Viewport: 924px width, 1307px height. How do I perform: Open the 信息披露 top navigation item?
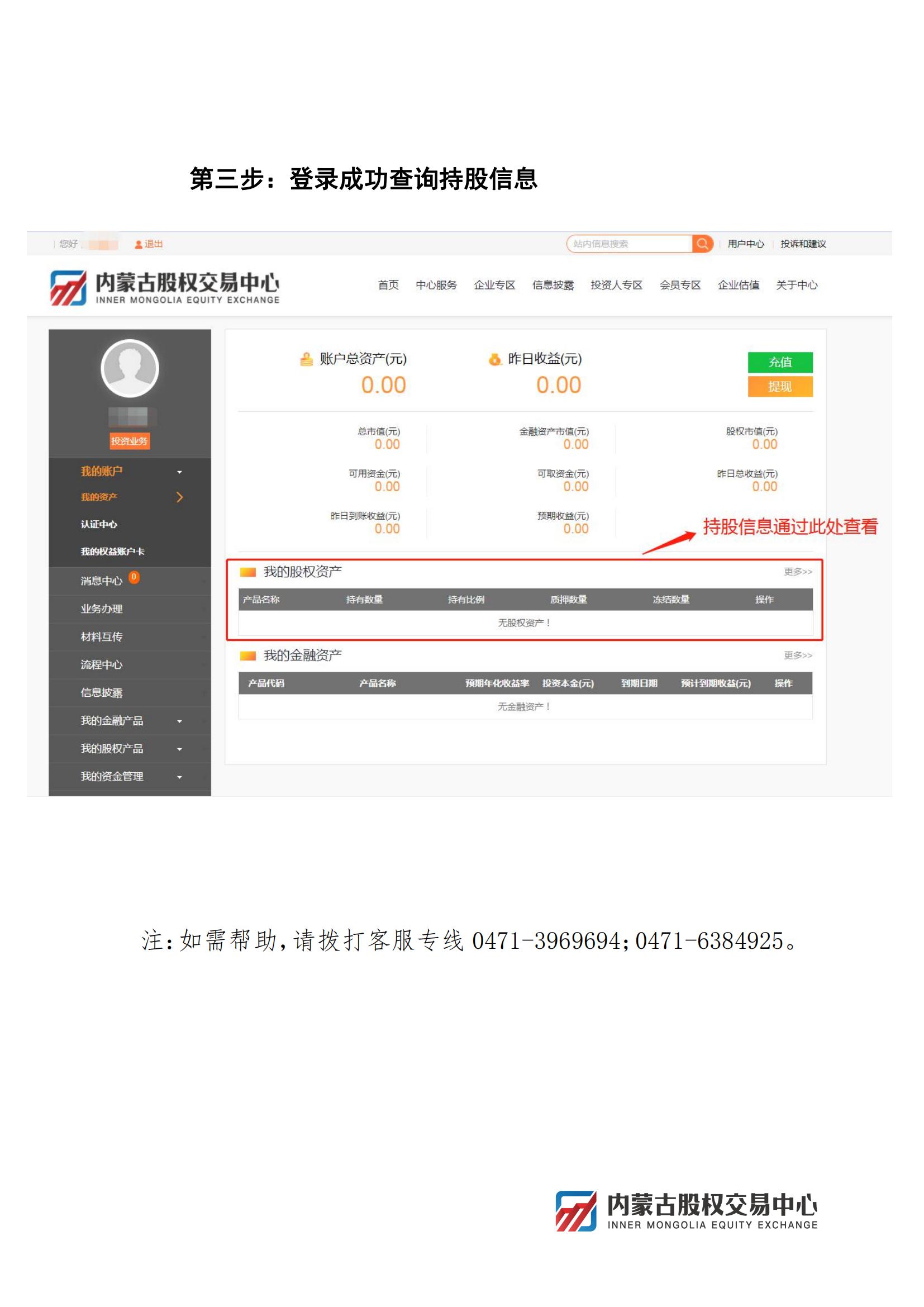tap(553, 285)
